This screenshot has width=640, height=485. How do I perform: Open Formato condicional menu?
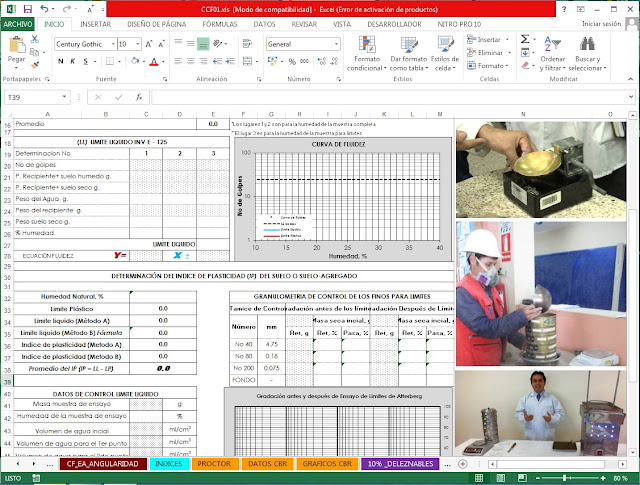tap(367, 53)
